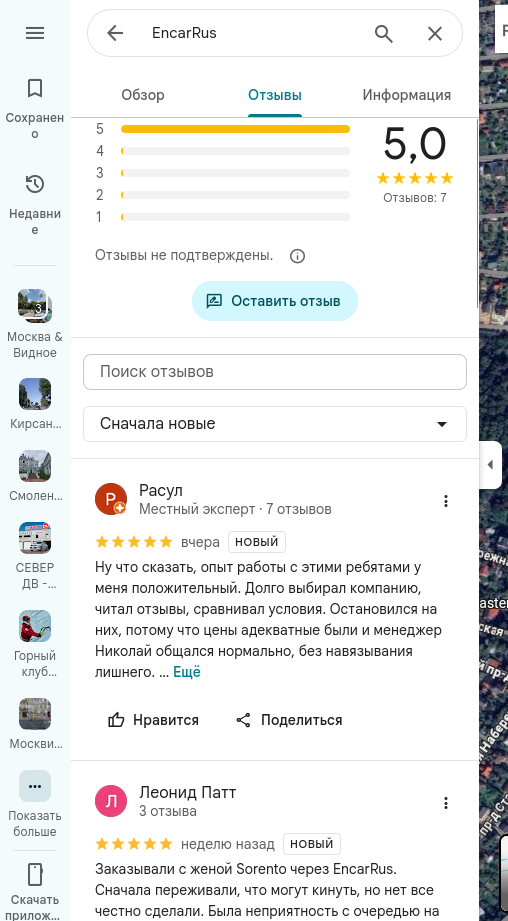
Task: Click the неделю назад timestamp
Action: [x=227, y=844]
